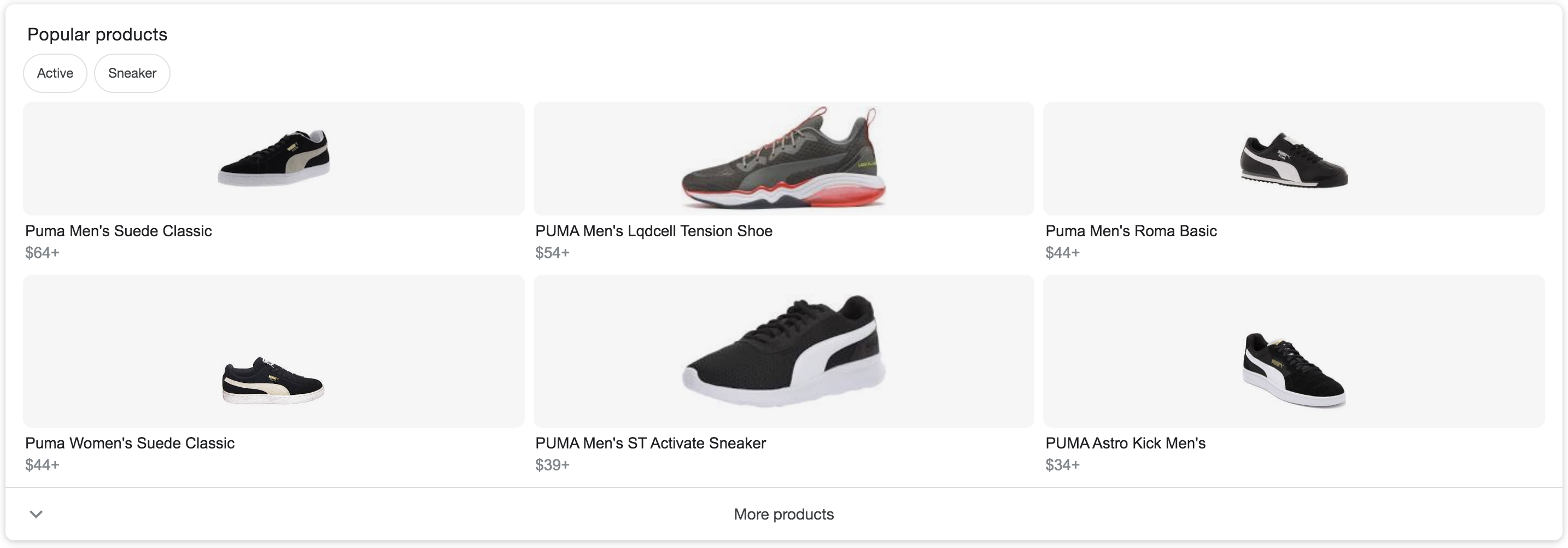Click the PUMA Men's ST Activate Sneaker title

pos(650,442)
